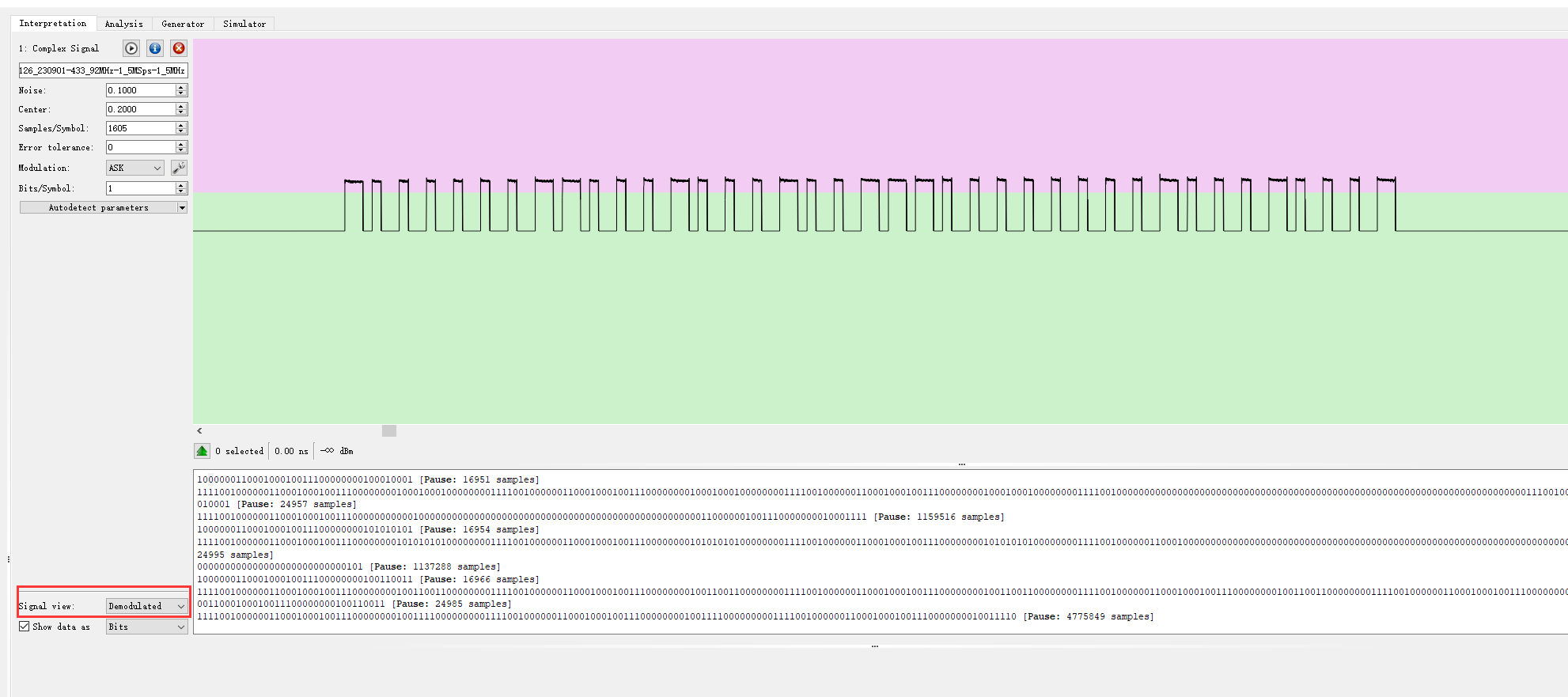Click the '1: Complex Signal' label
The image size is (1568, 697).
tap(59, 48)
